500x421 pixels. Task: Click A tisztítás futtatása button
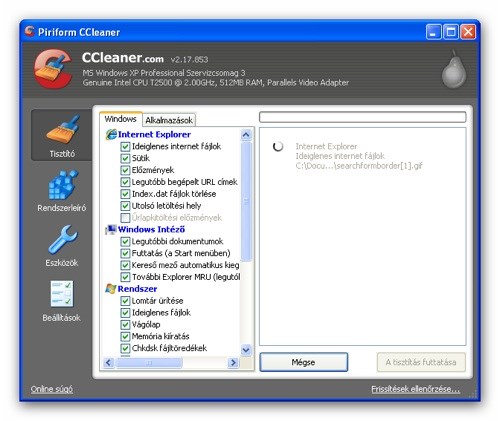click(x=421, y=362)
